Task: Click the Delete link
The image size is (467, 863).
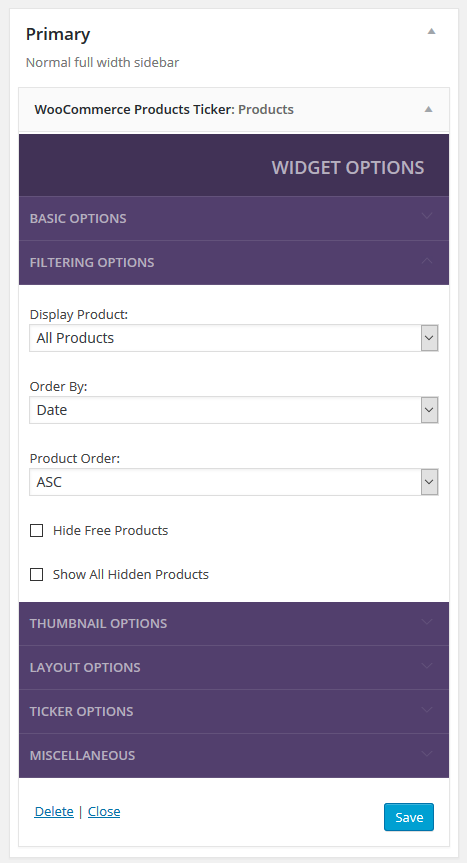Action: 54,811
